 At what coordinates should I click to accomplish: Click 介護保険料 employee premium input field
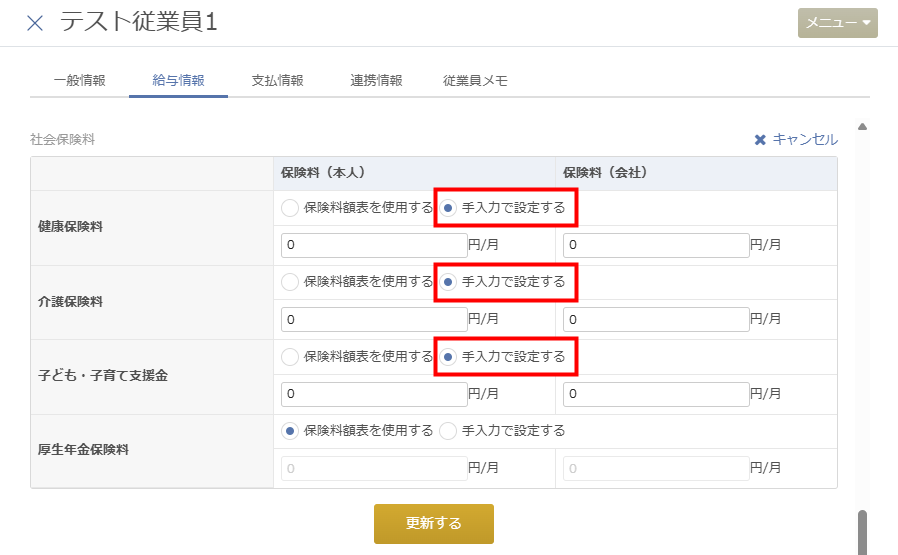point(374,320)
